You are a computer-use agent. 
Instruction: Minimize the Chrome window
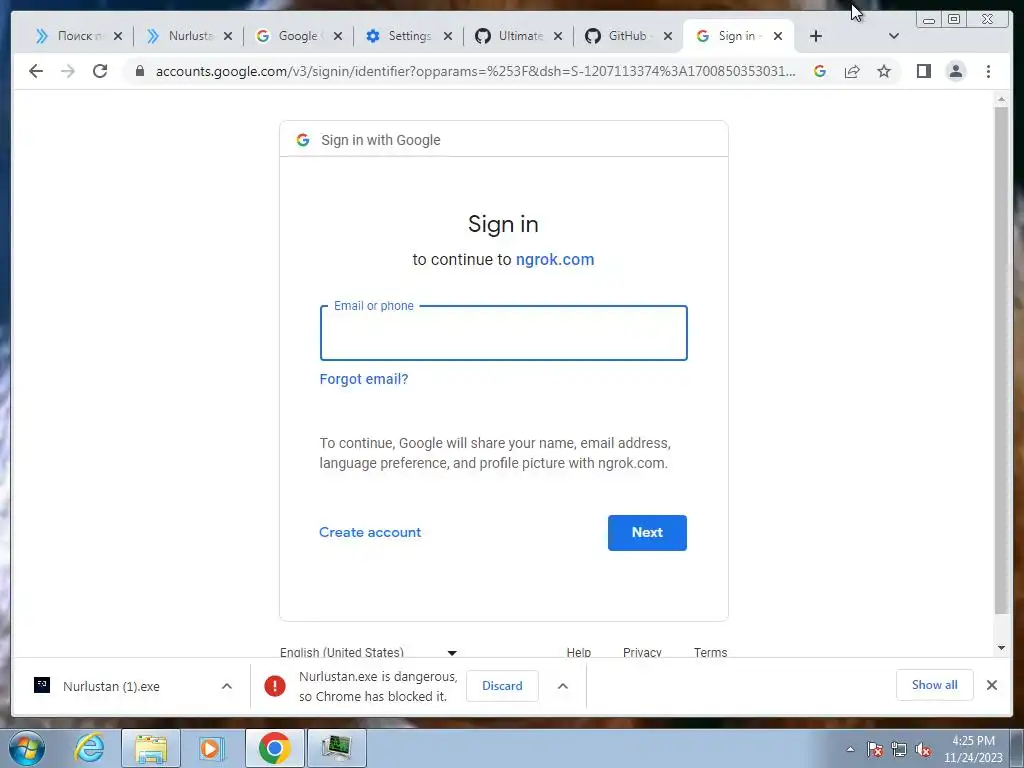point(929,20)
